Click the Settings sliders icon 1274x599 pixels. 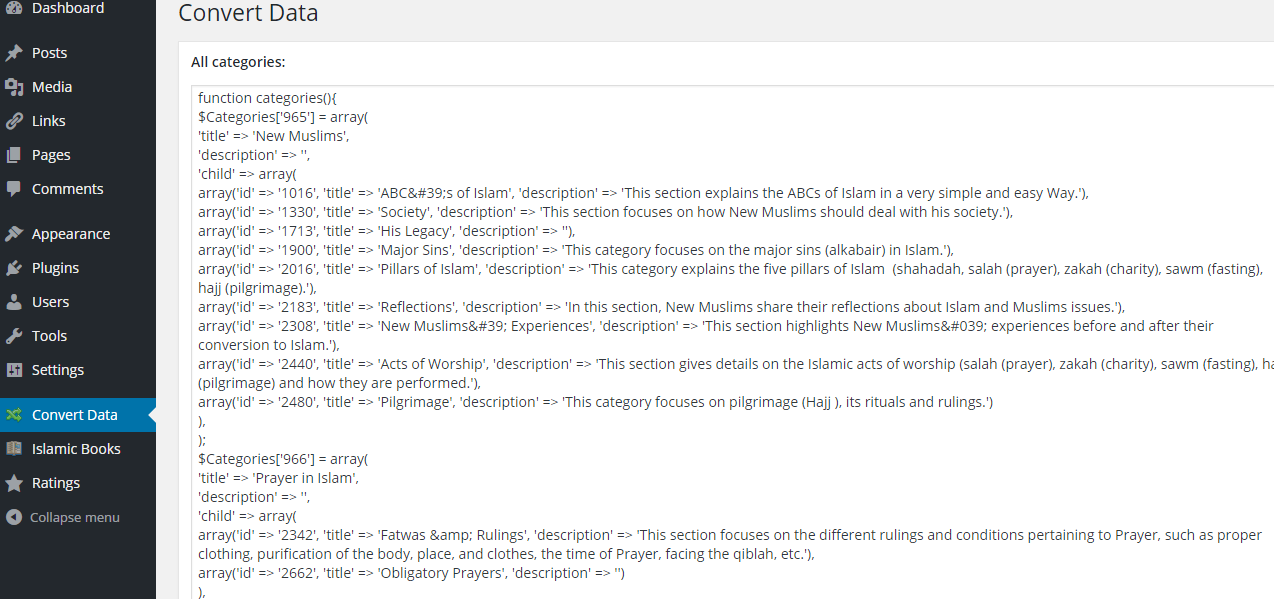14,370
